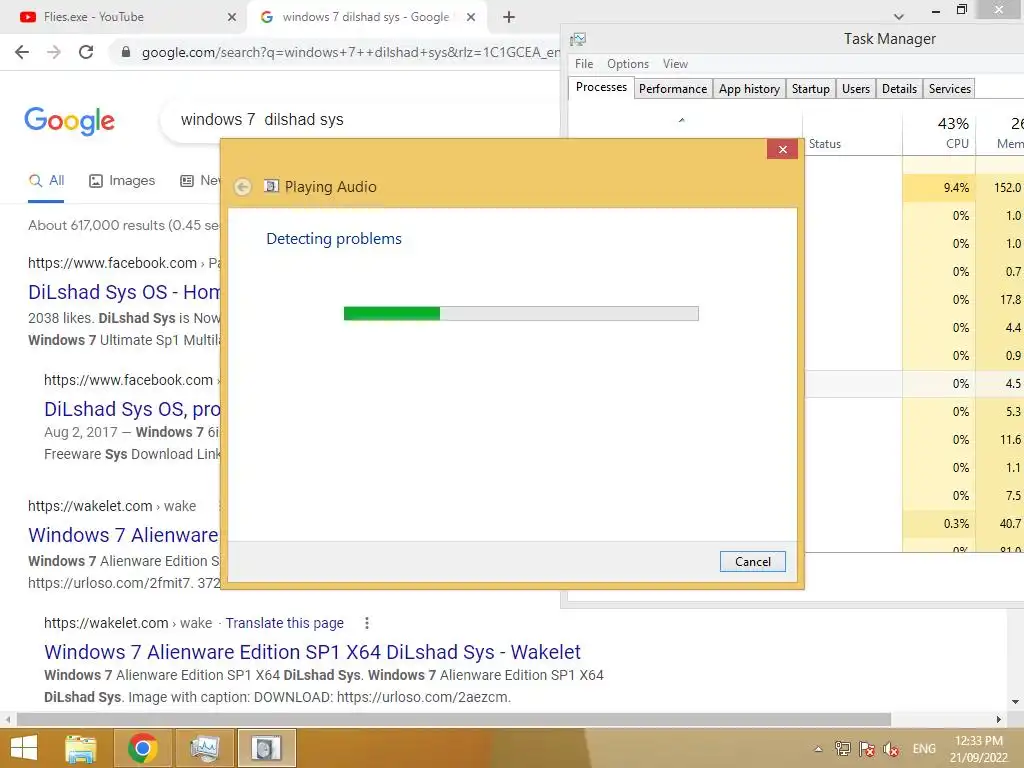Click the Playing Audio troubleshooter title icon

271,186
